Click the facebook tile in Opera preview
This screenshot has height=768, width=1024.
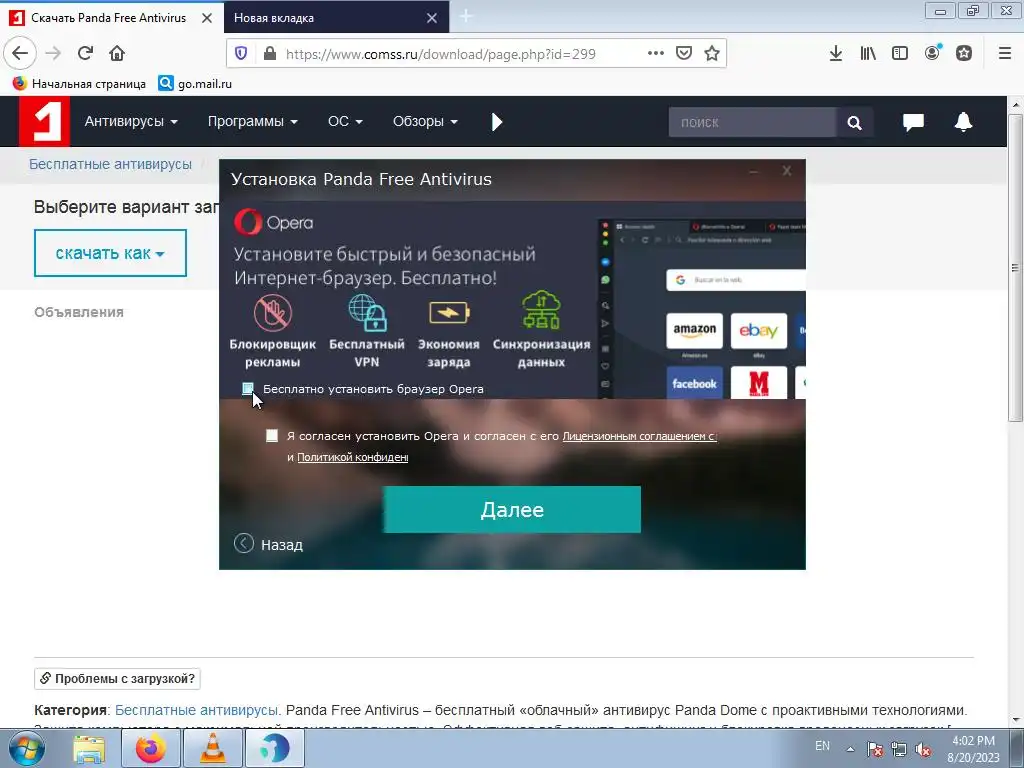point(694,383)
